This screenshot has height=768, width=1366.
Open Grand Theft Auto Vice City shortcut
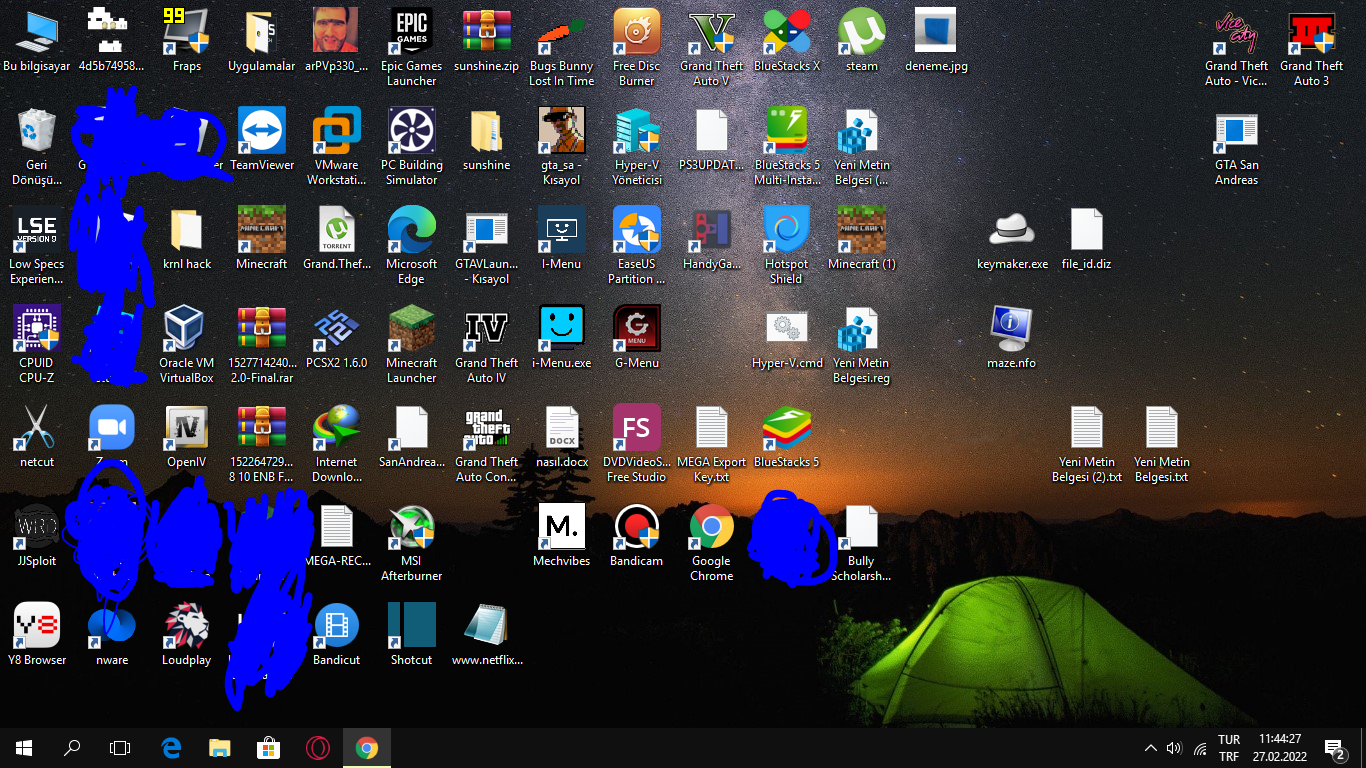point(1237,48)
